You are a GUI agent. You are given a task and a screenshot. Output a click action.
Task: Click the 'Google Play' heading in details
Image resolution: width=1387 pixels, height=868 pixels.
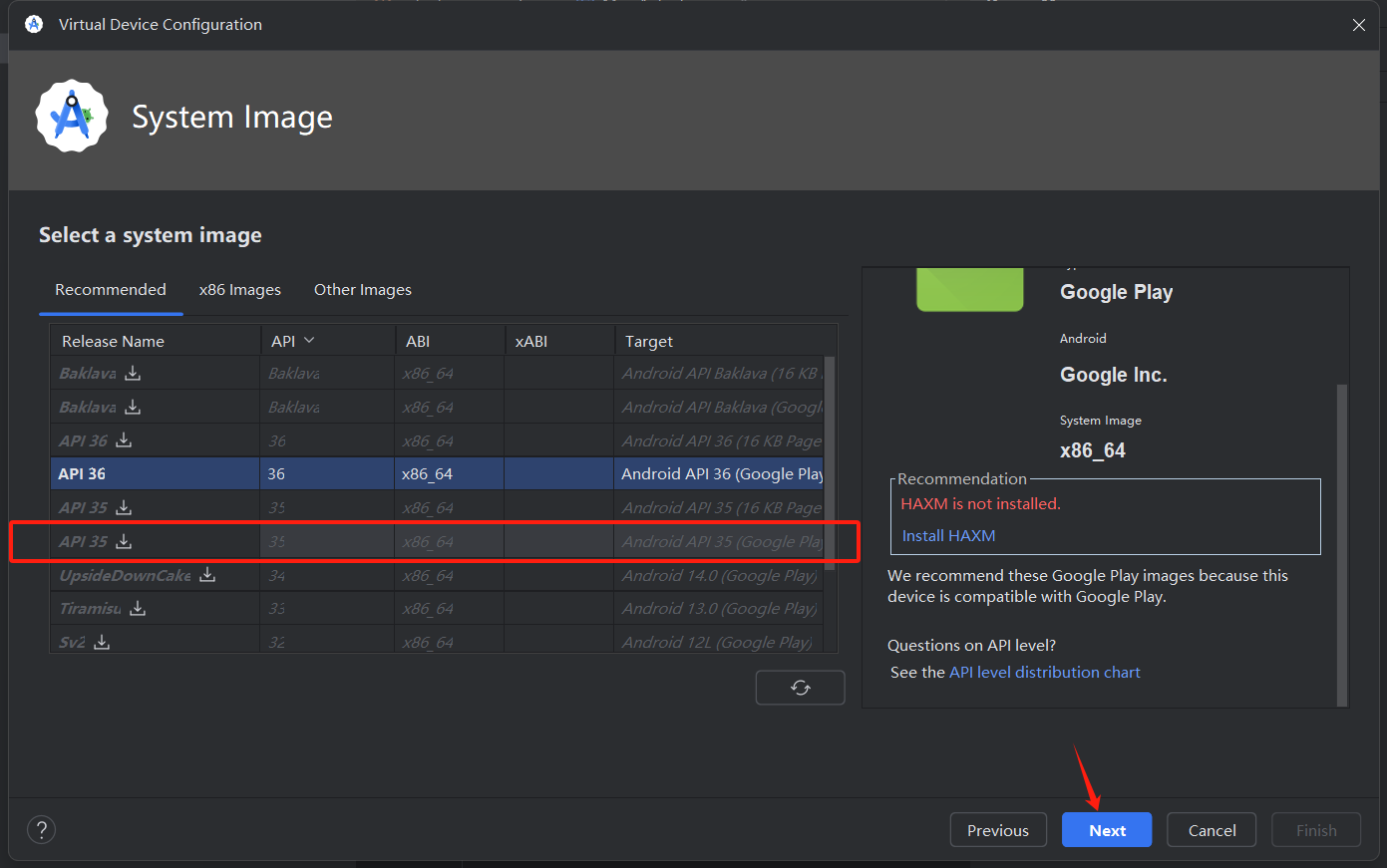[x=1116, y=292]
